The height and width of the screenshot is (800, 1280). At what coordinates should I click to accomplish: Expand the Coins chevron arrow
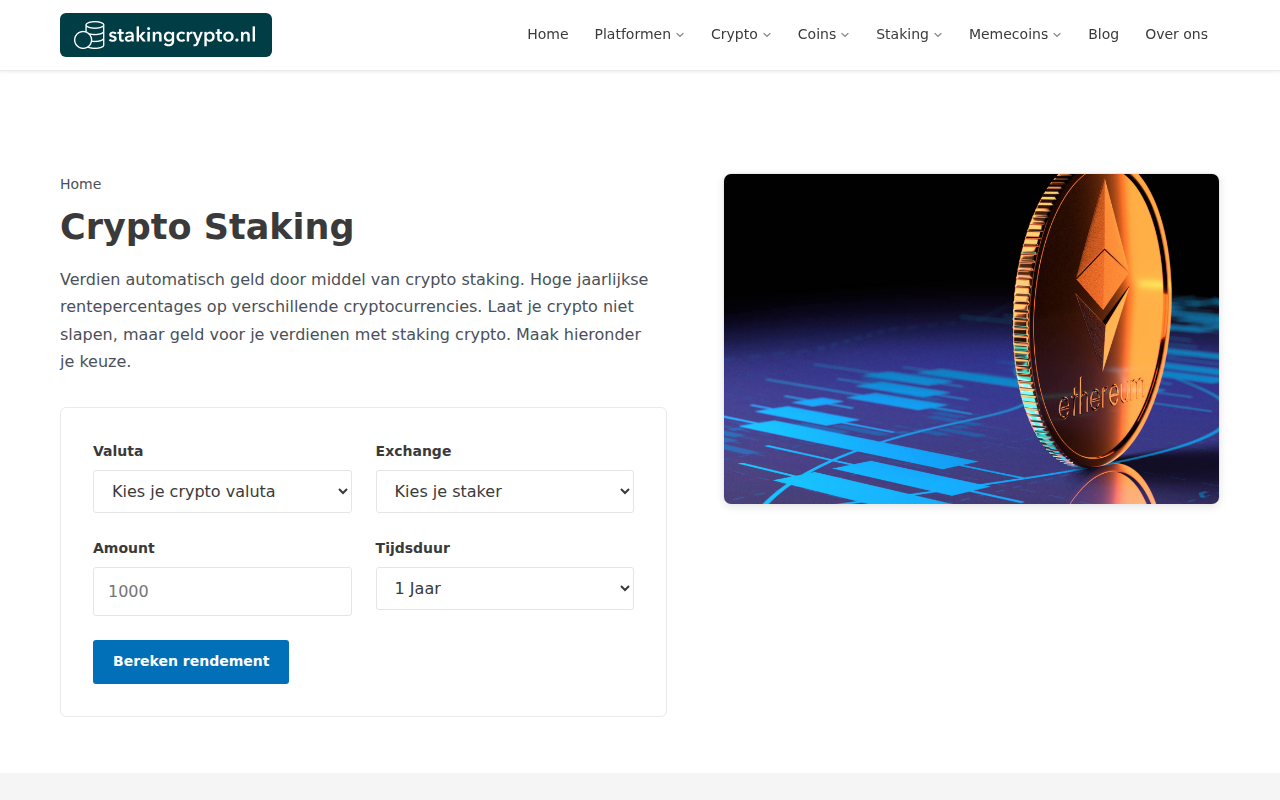click(845, 35)
